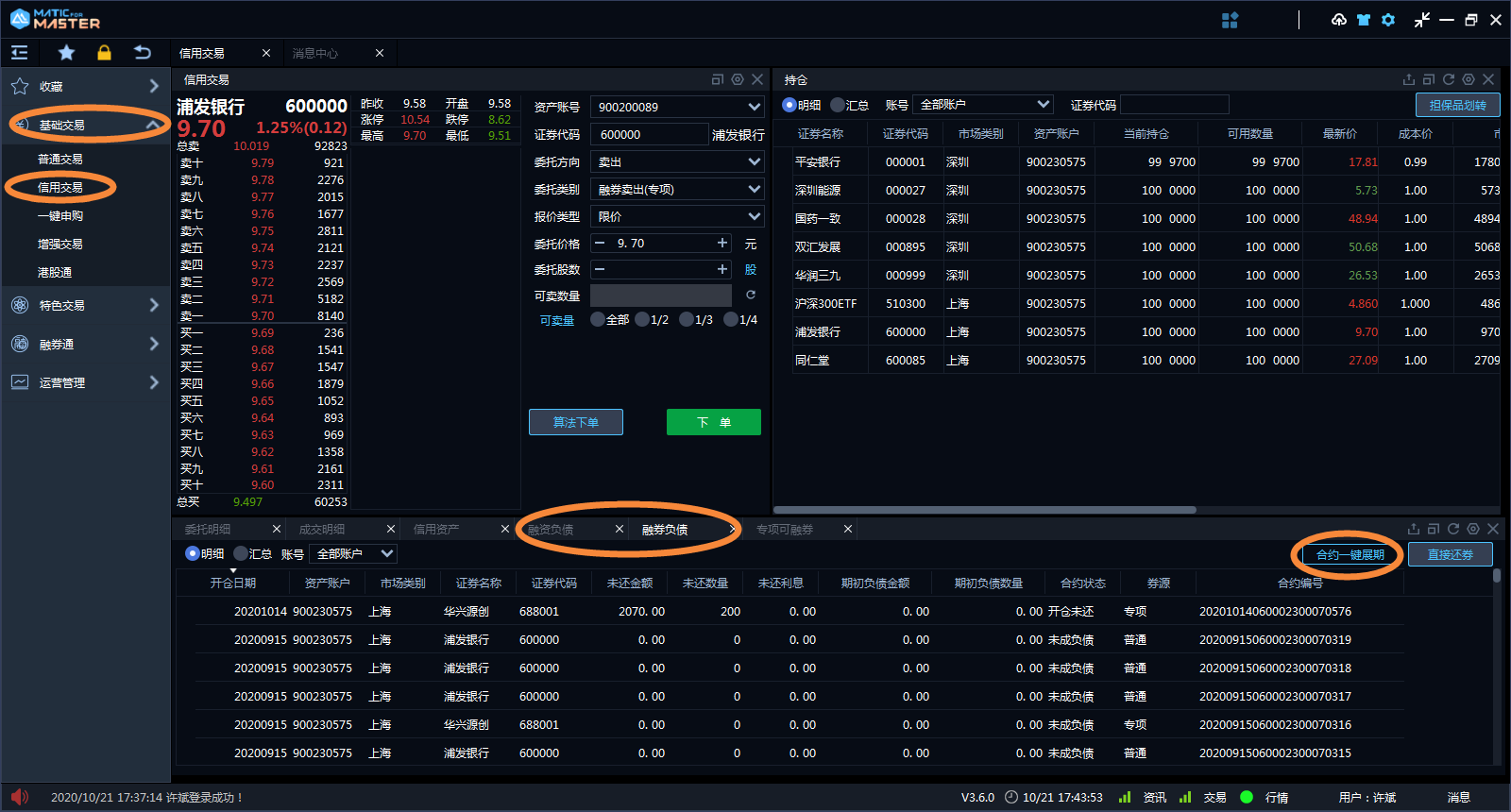Image resolution: width=1511 pixels, height=812 pixels.
Task: Open the 报价类型 dropdown
Action: [x=676, y=216]
